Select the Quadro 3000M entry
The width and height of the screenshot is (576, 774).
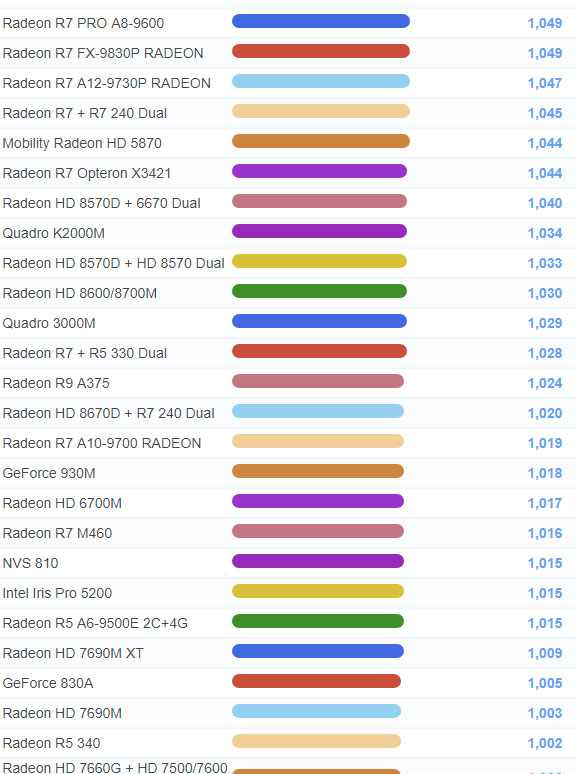pos(49,323)
